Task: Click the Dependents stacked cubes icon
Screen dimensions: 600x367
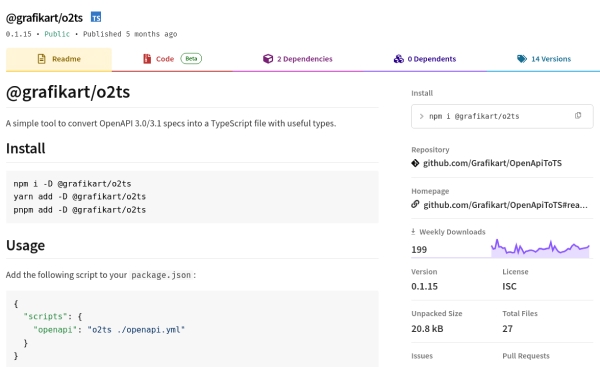Action: 399,59
